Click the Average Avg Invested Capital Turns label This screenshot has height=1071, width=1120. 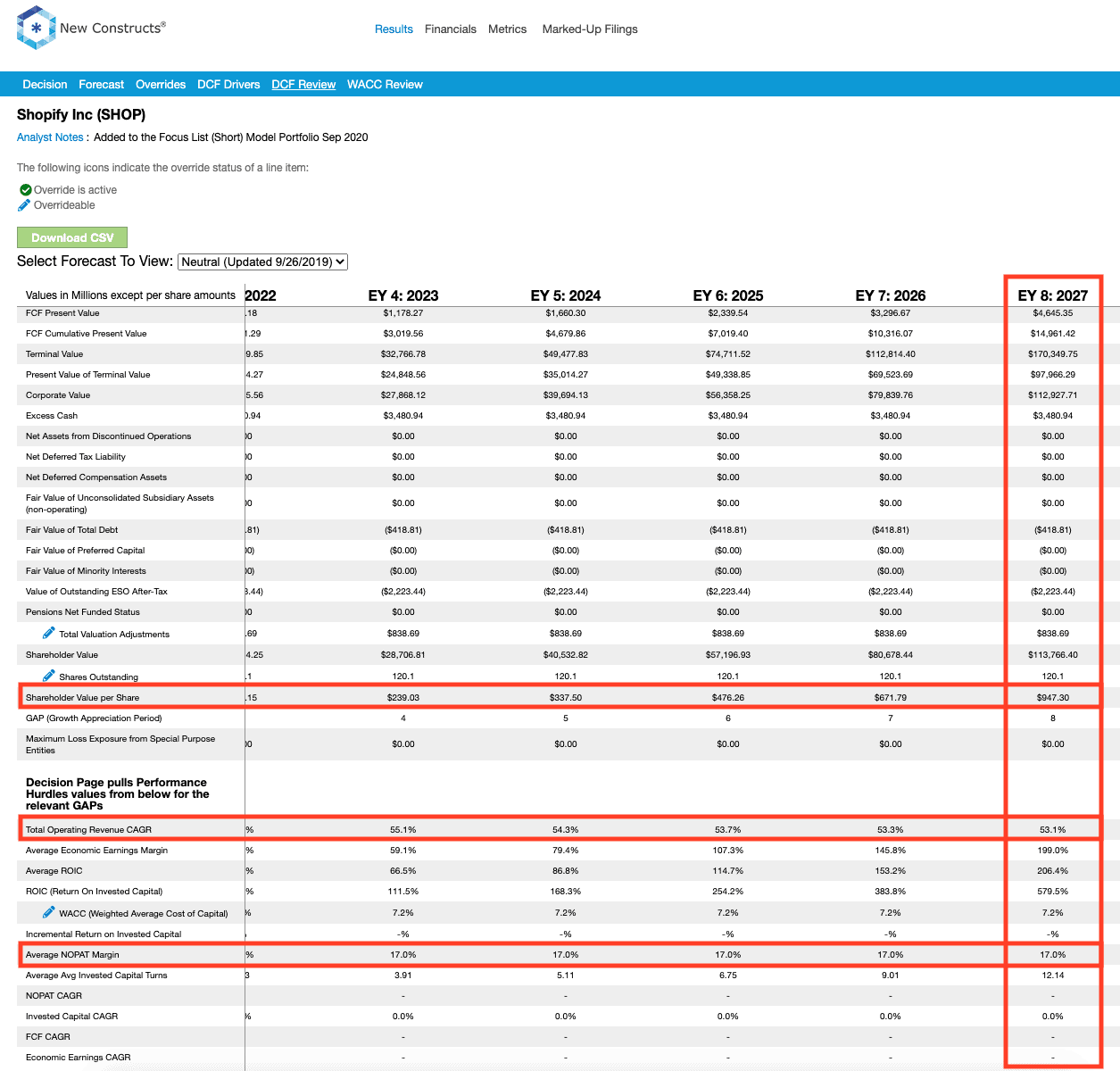96,976
